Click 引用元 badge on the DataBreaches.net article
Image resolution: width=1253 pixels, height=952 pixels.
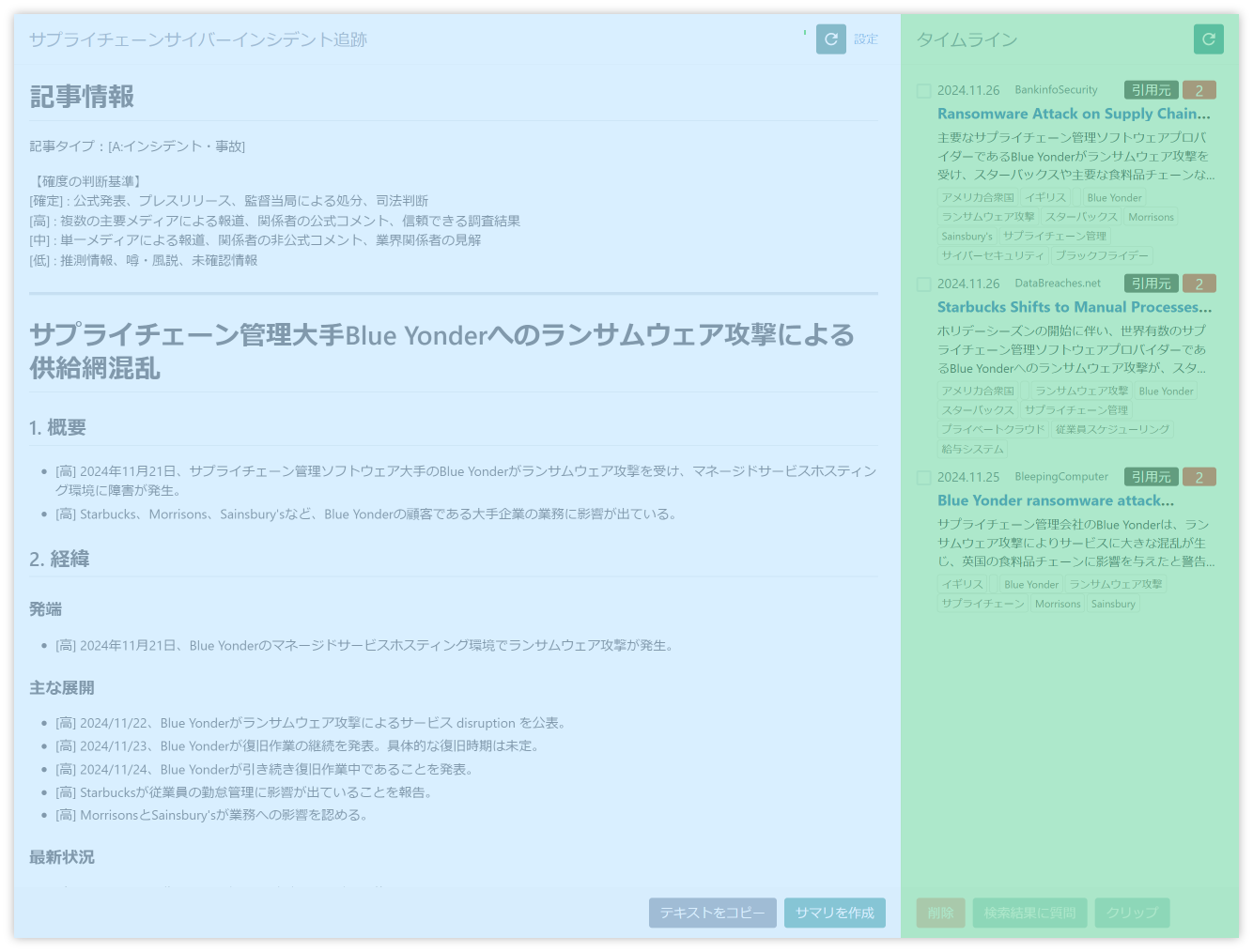coord(1151,284)
